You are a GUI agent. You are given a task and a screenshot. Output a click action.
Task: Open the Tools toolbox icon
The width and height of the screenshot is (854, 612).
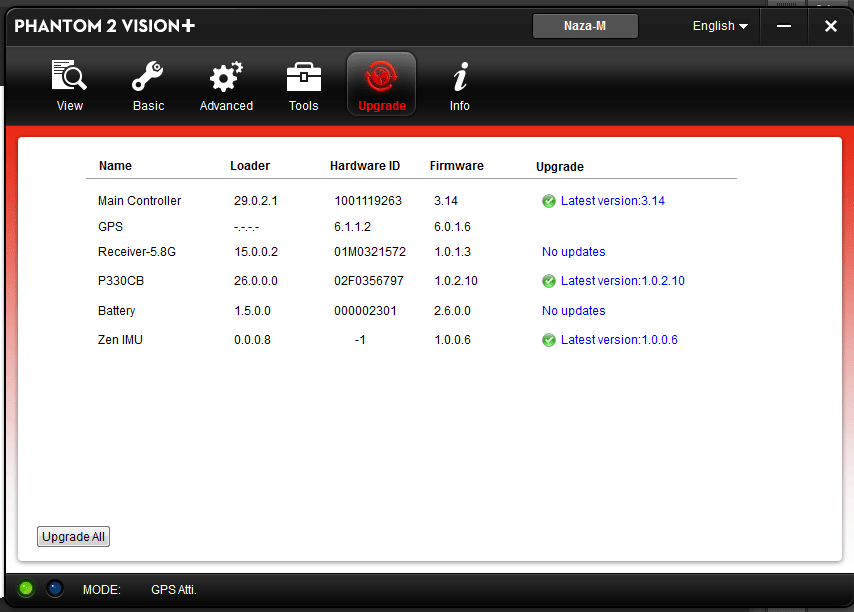(303, 77)
